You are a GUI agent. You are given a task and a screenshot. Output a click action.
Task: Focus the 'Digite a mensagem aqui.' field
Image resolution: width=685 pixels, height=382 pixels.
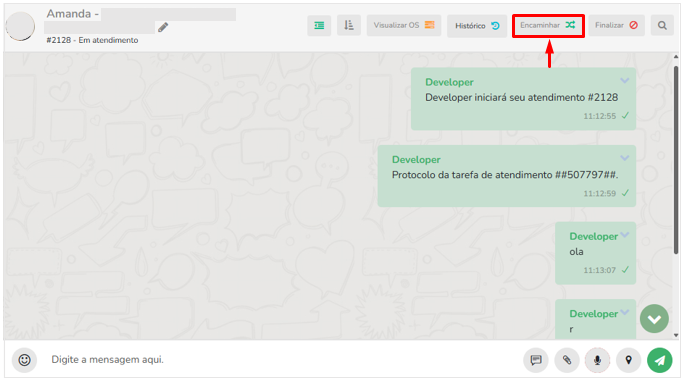click(x=280, y=360)
